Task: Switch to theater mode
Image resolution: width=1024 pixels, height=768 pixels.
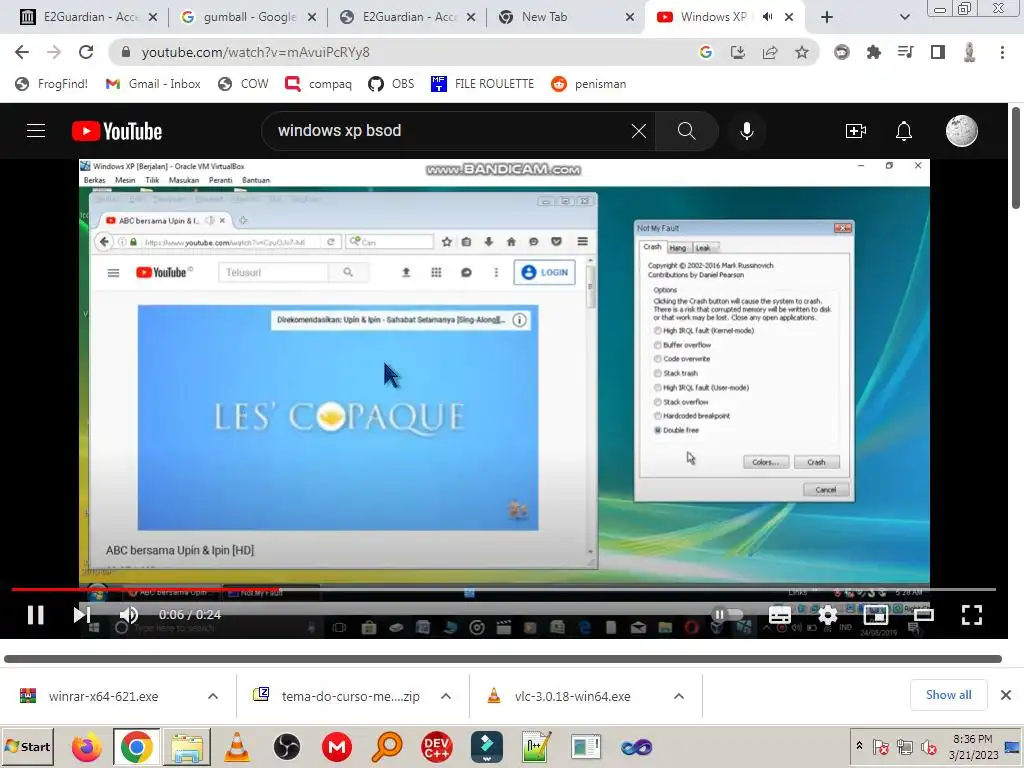Action: tap(923, 615)
